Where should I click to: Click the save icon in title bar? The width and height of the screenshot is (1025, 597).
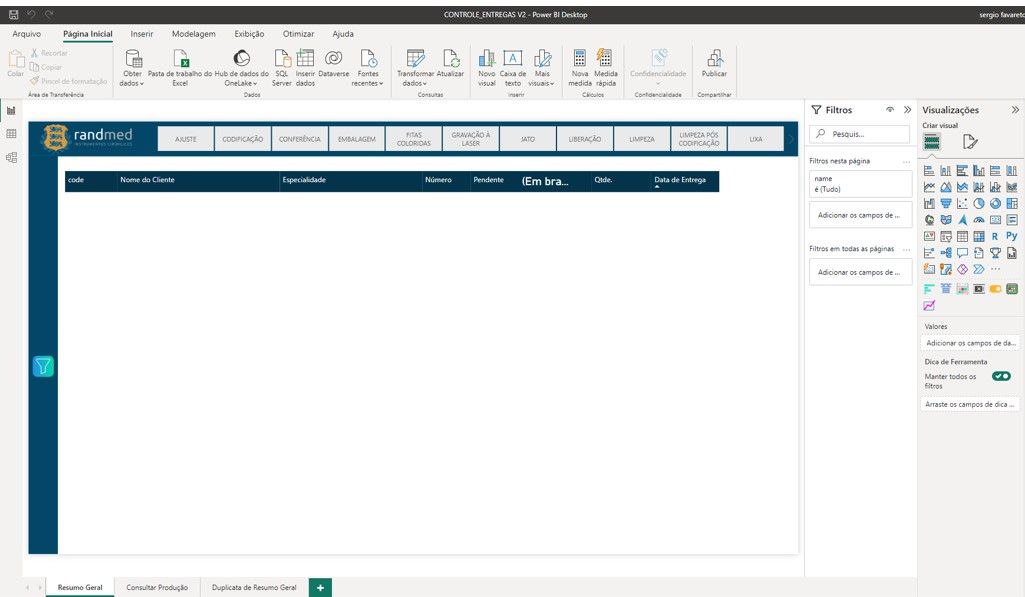coord(13,14)
